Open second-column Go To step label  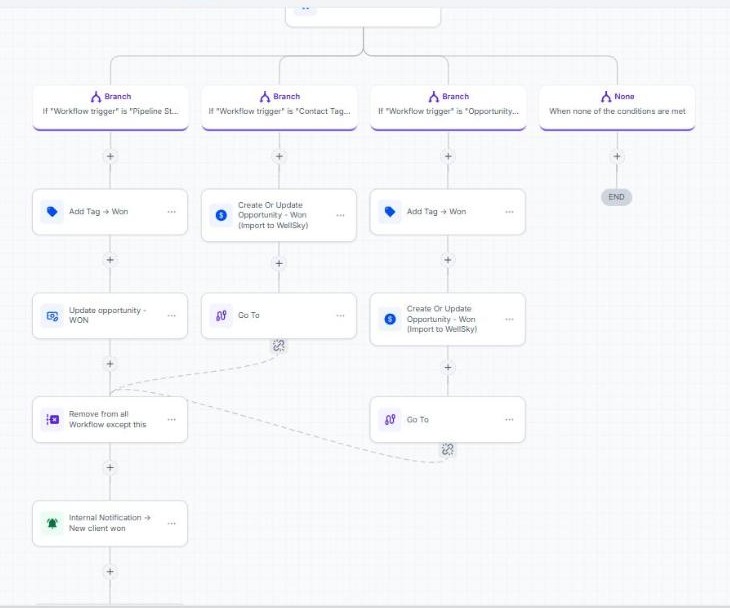click(249, 316)
